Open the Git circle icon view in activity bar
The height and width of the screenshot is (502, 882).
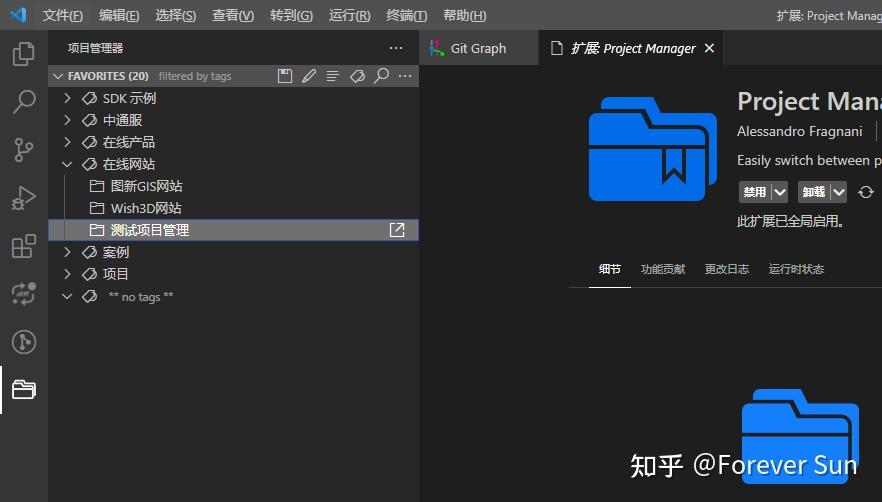coord(23,342)
